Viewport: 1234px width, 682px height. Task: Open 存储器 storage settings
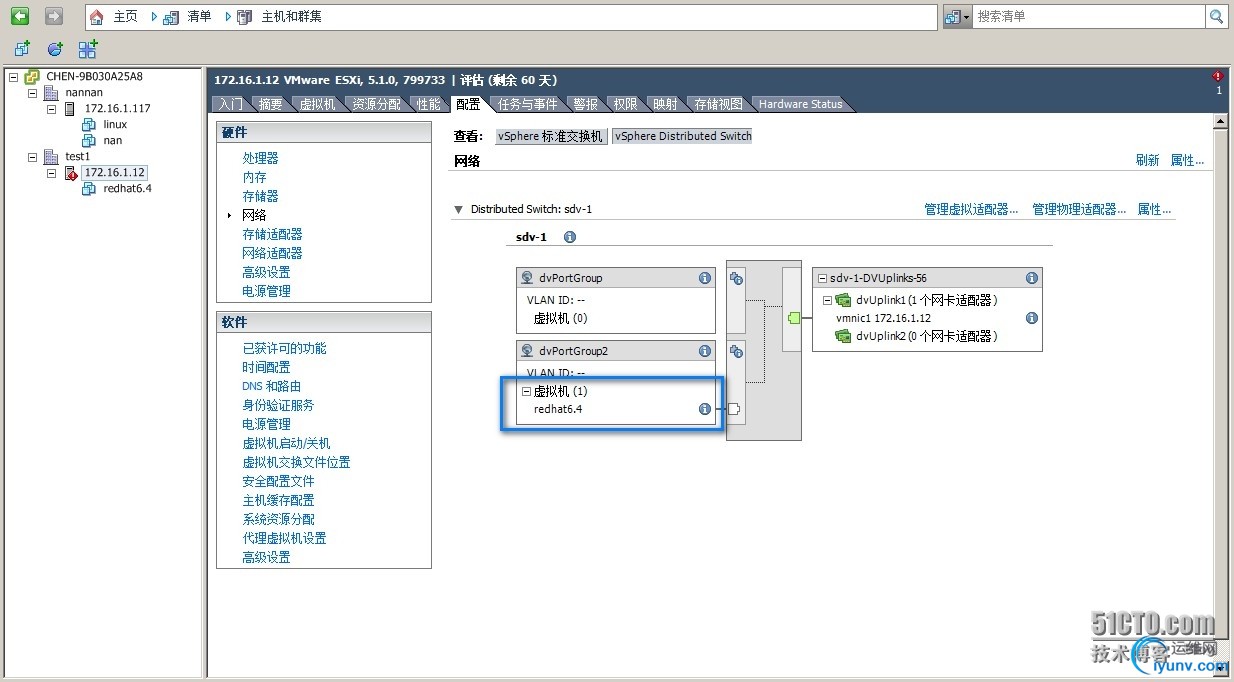260,196
